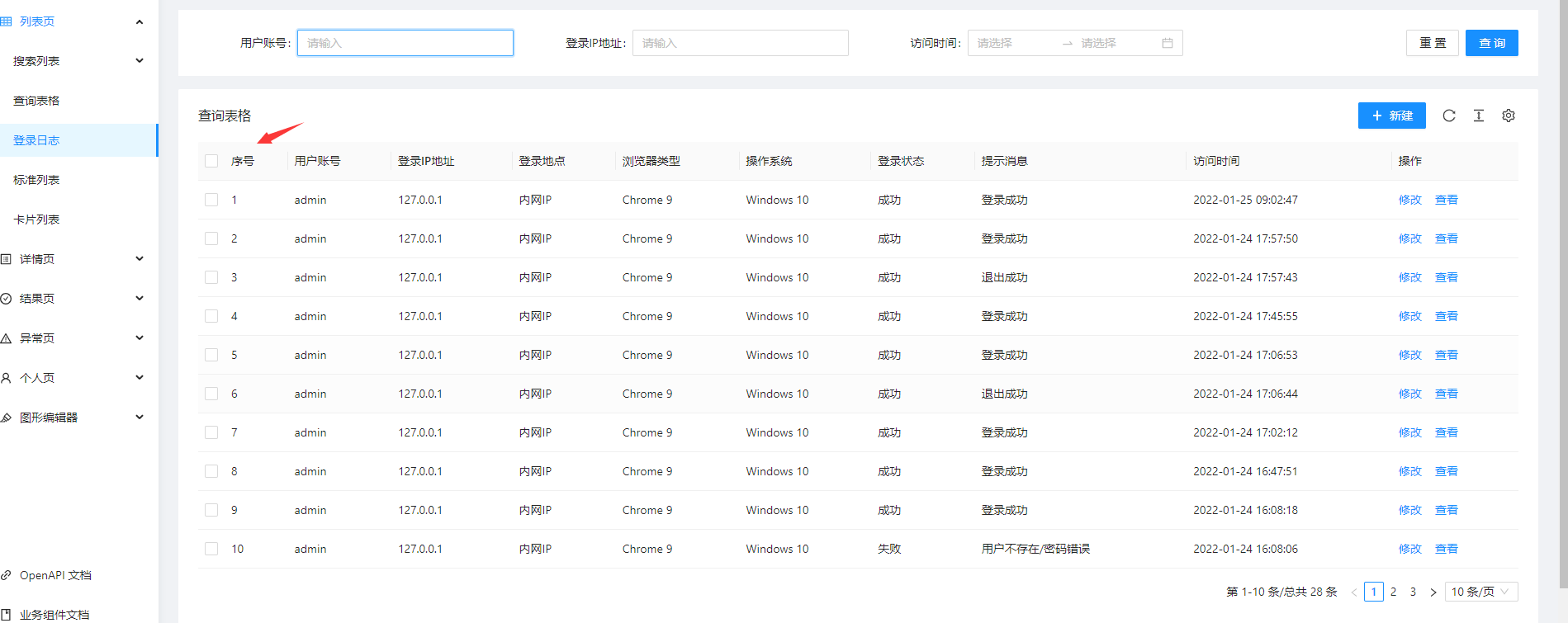Expand the 异常页 menu chevron
This screenshot has width=1568, height=623.
140,337
